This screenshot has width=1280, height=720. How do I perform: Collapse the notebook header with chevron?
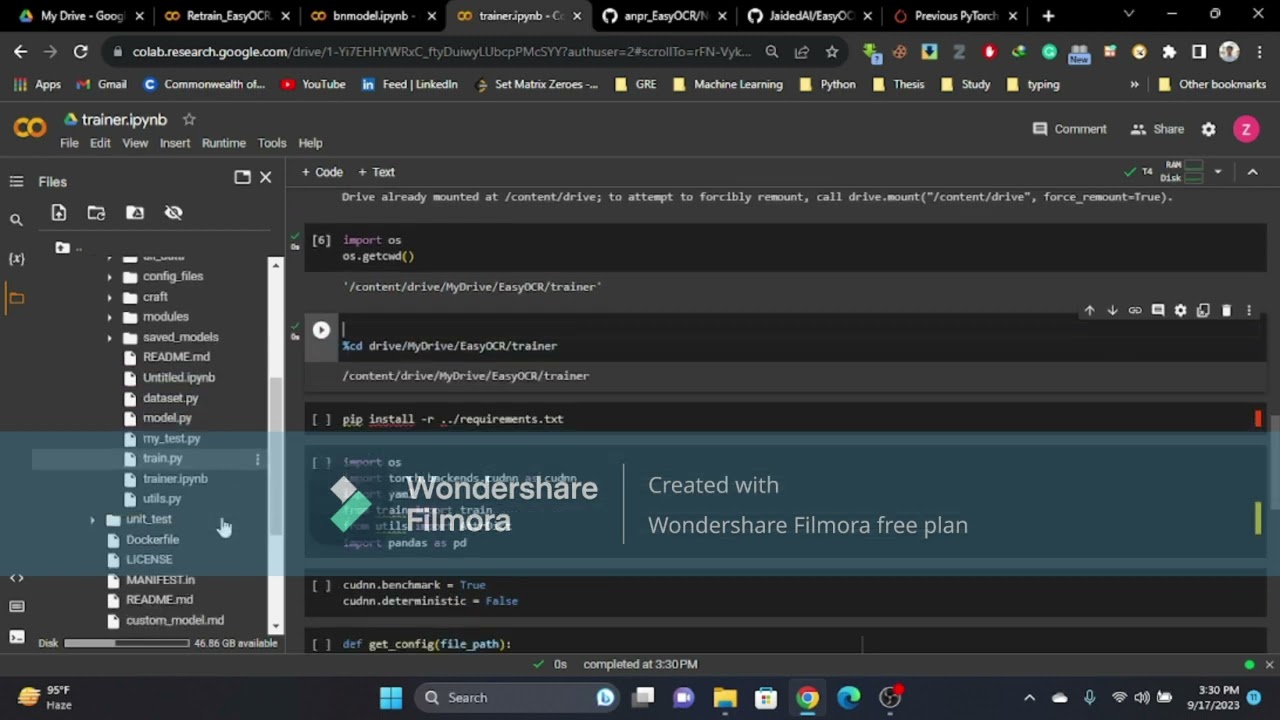tap(1252, 172)
